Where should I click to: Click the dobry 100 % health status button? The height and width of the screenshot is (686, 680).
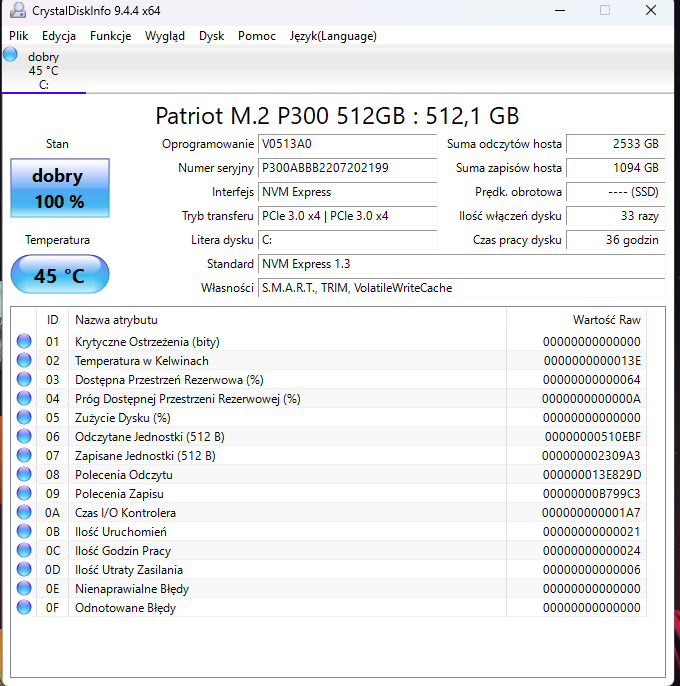pyautogui.click(x=60, y=188)
